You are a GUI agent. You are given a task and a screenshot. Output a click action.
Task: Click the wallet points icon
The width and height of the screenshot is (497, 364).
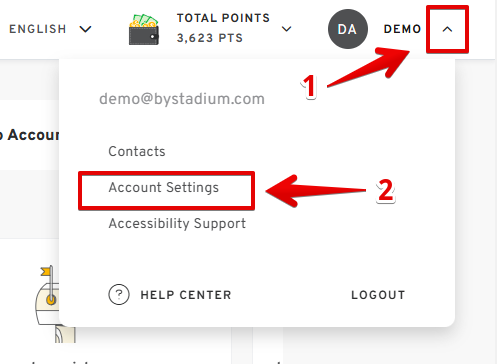point(144,29)
